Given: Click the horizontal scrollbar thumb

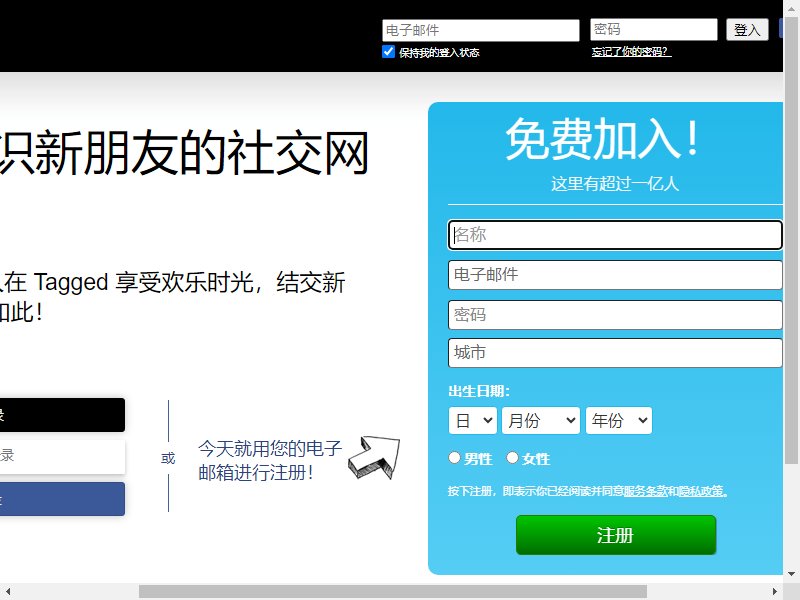Looking at the screenshot, I should point(393,591).
